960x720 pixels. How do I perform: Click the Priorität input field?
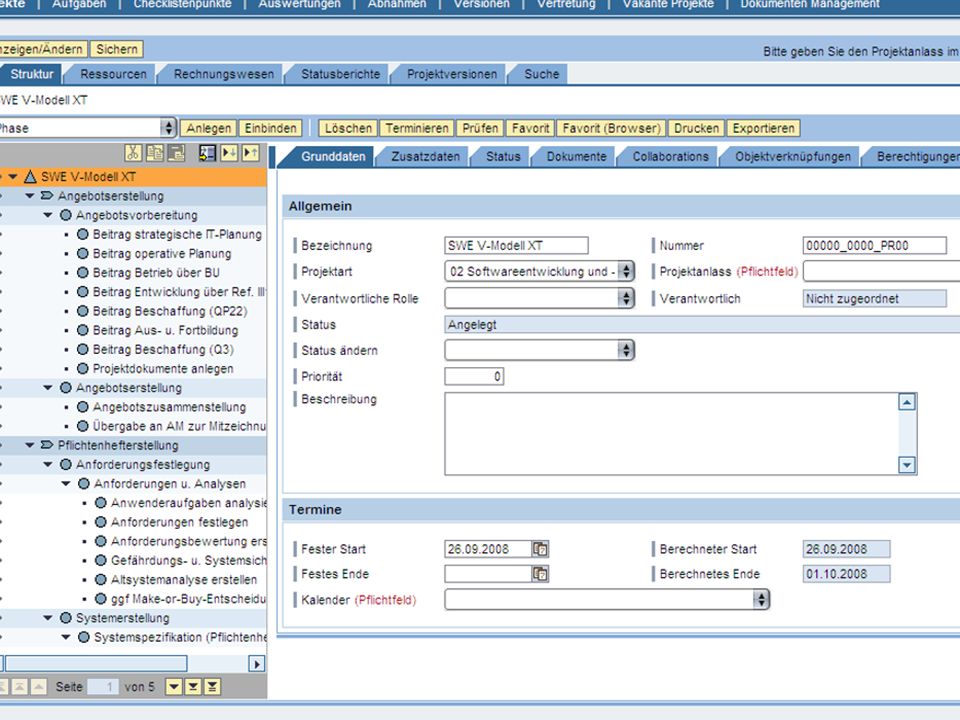(474, 377)
